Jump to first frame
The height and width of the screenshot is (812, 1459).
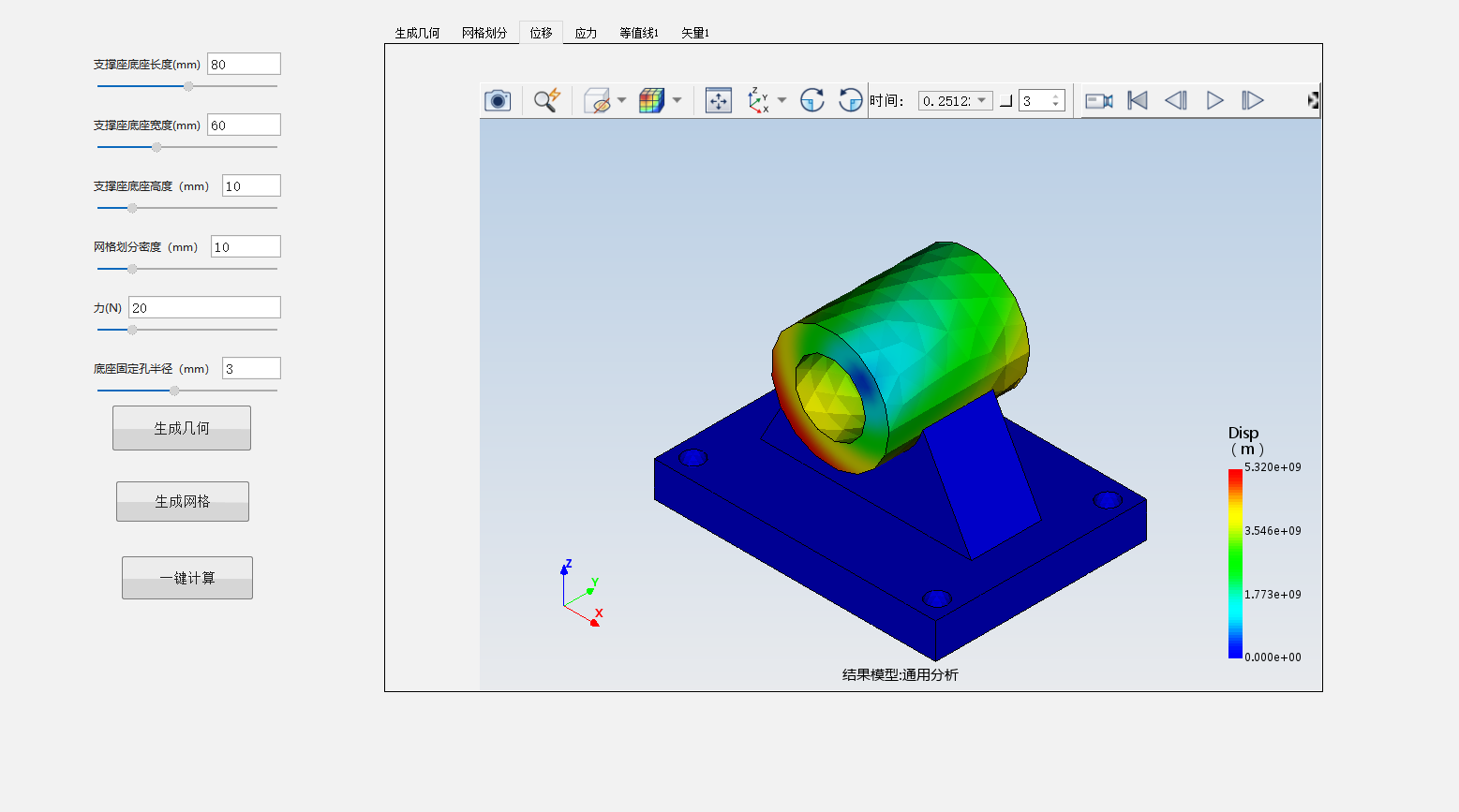[1138, 100]
